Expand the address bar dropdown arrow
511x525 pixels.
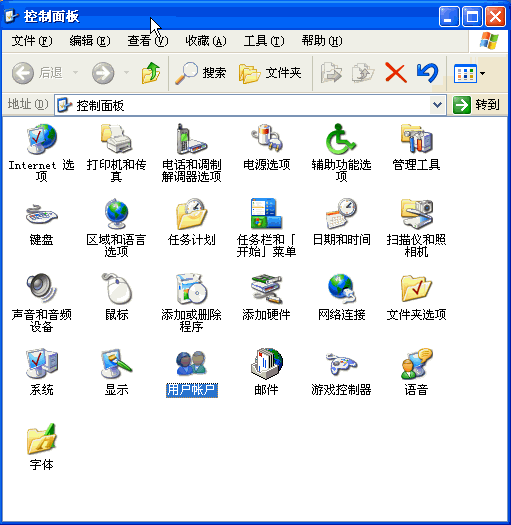[x=437, y=105]
